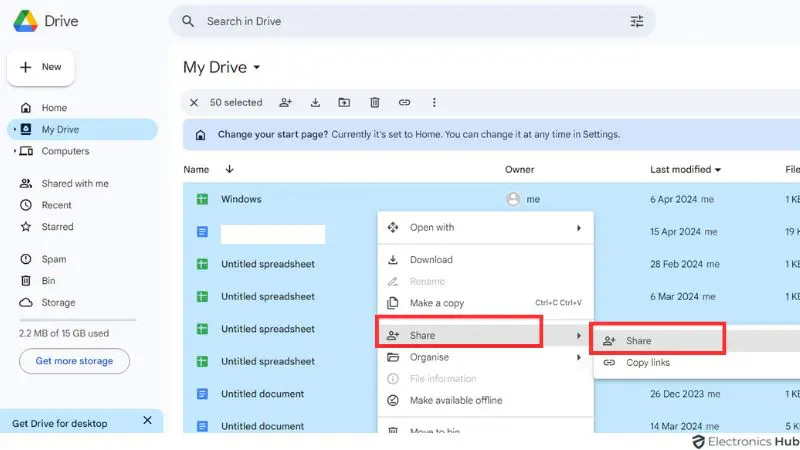Click the share people icon in selection toolbar

click(x=286, y=102)
